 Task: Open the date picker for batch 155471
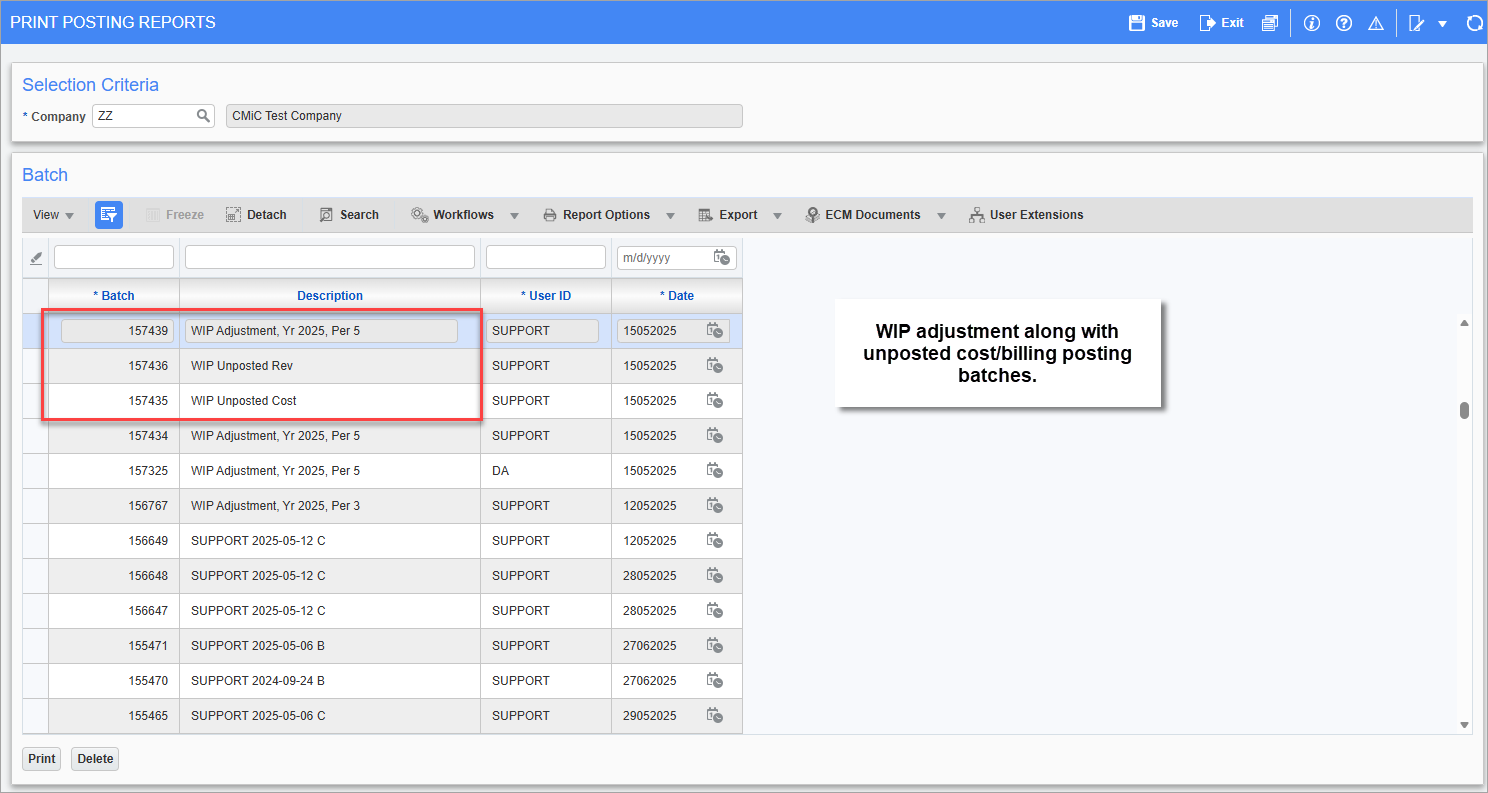(715, 646)
